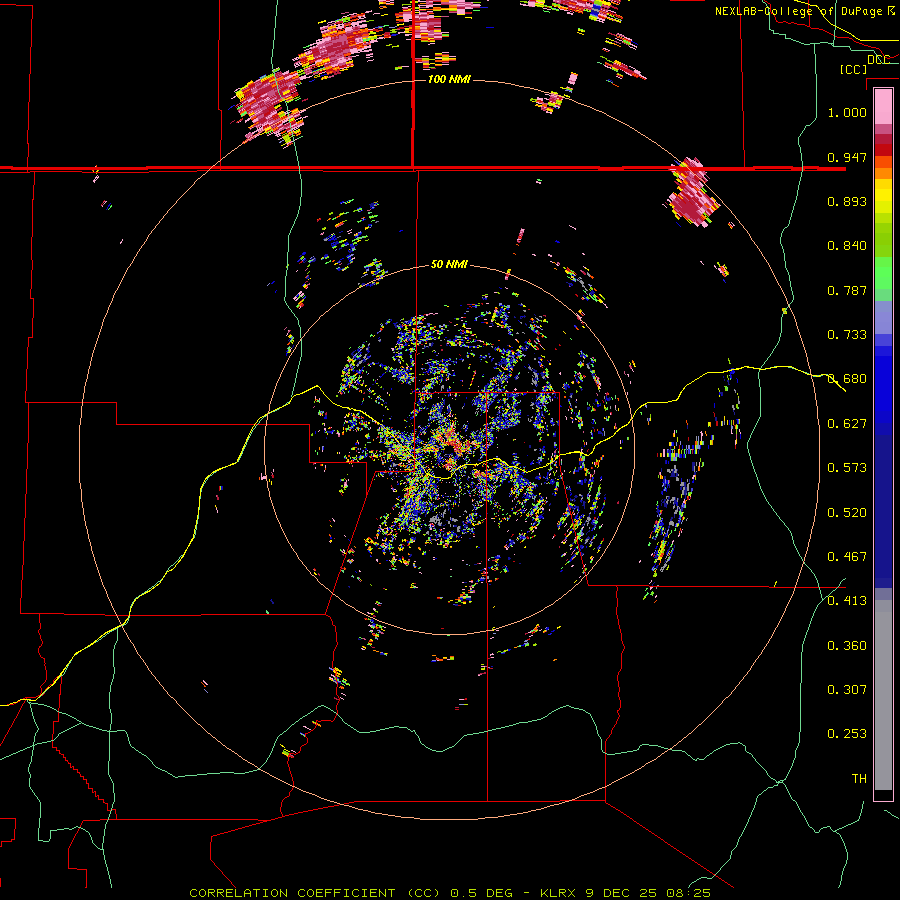Click the 0.840 color scale value

click(847, 246)
